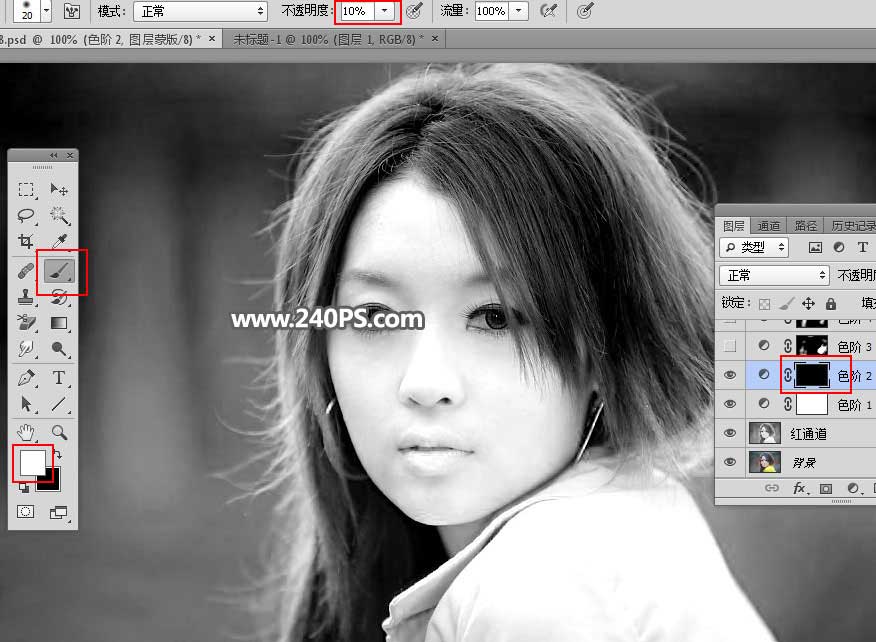
Task: Select the Line tool
Action: click(59, 403)
